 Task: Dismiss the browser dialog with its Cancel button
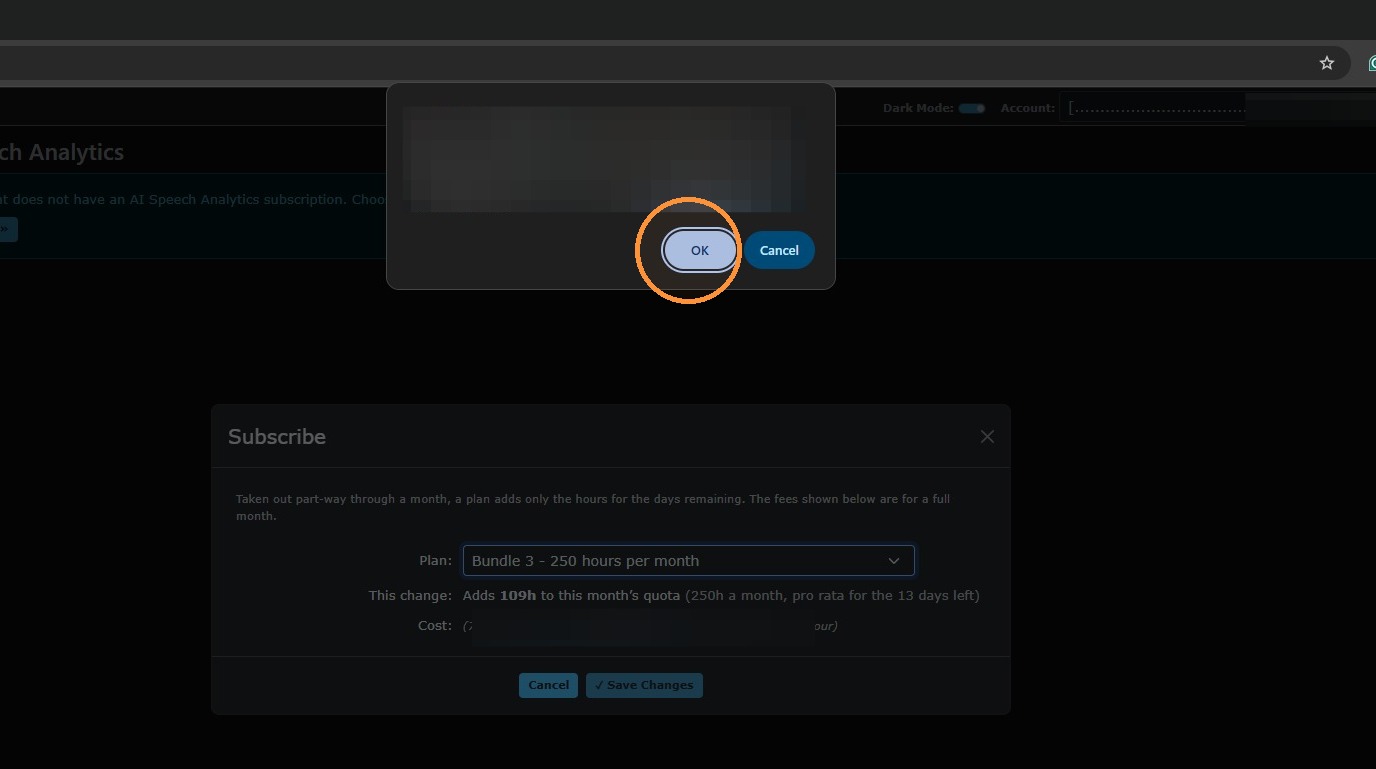tap(779, 250)
